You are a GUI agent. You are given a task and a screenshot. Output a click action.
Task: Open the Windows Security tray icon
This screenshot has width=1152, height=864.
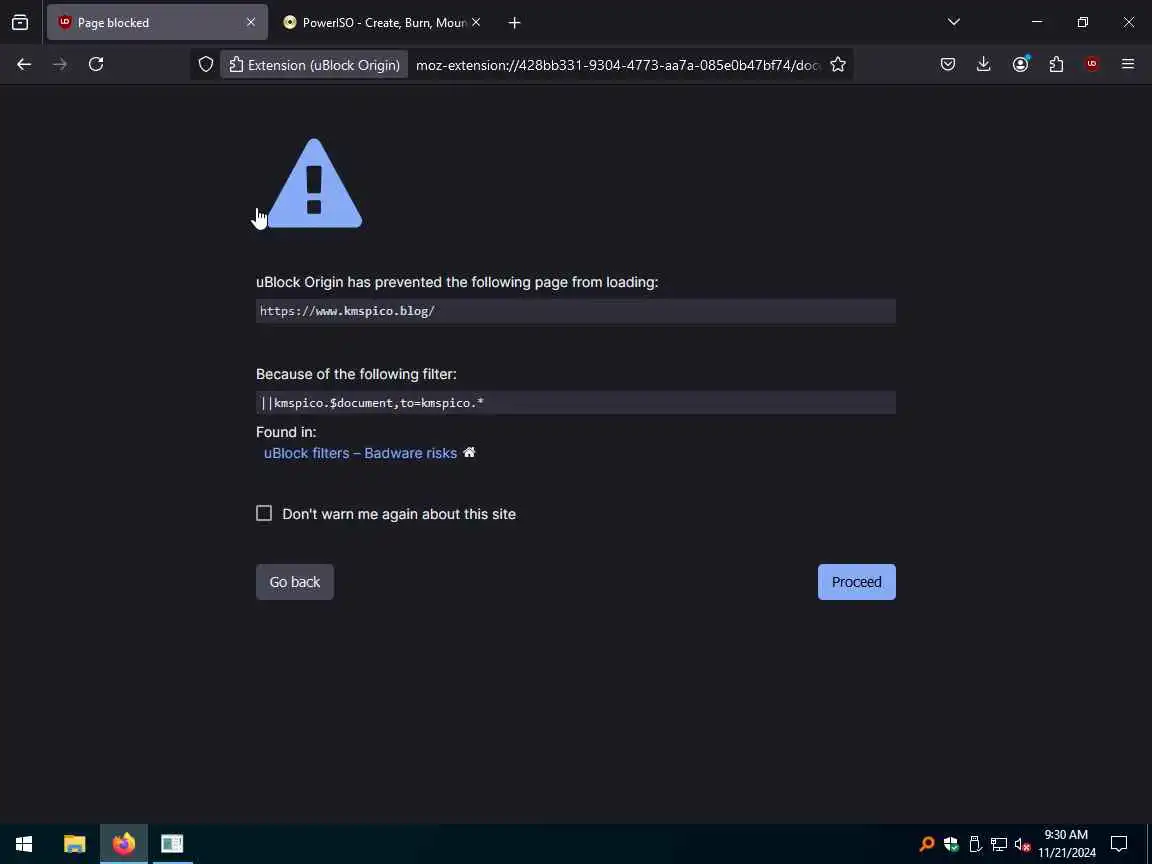click(951, 843)
